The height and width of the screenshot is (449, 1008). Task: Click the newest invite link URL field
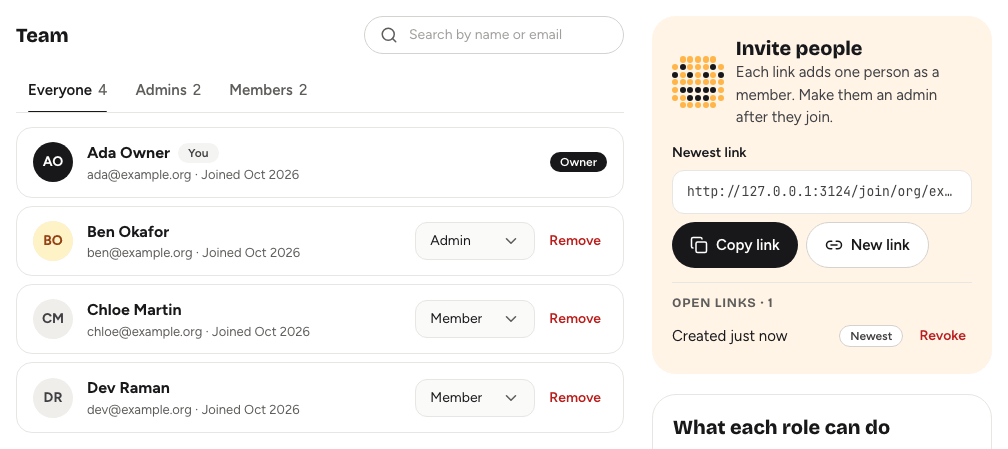click(x=822, y=192)
